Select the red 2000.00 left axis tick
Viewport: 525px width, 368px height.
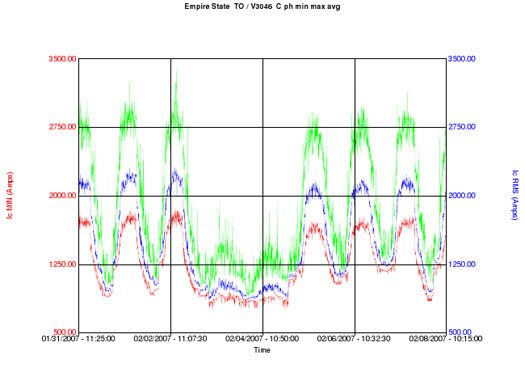pos(62,196)
